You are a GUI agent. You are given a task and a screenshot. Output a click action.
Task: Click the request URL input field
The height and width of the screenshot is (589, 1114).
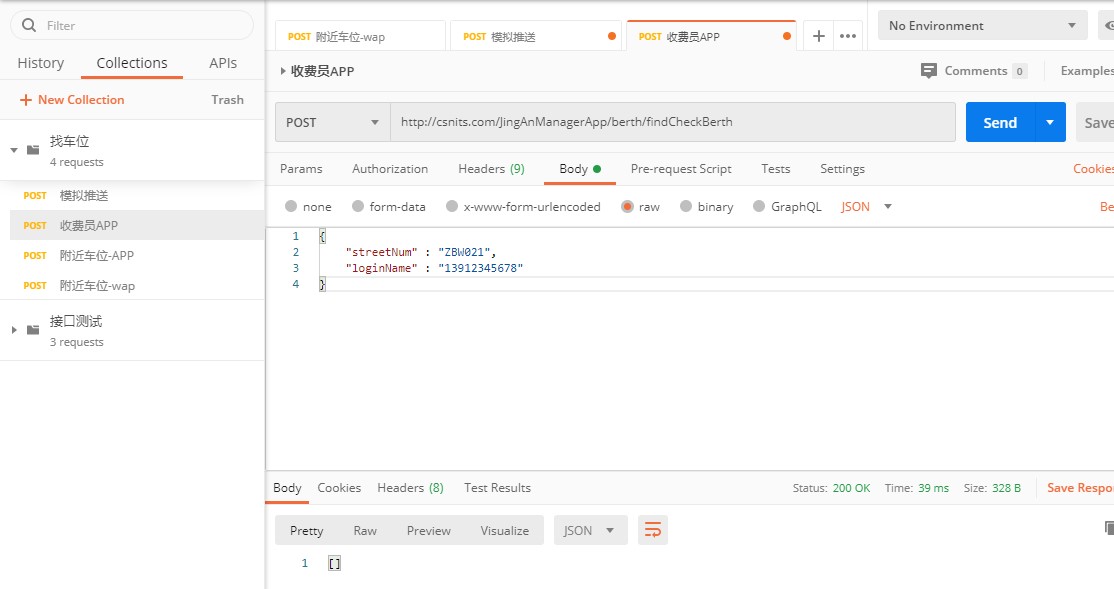tap(672, 122)
